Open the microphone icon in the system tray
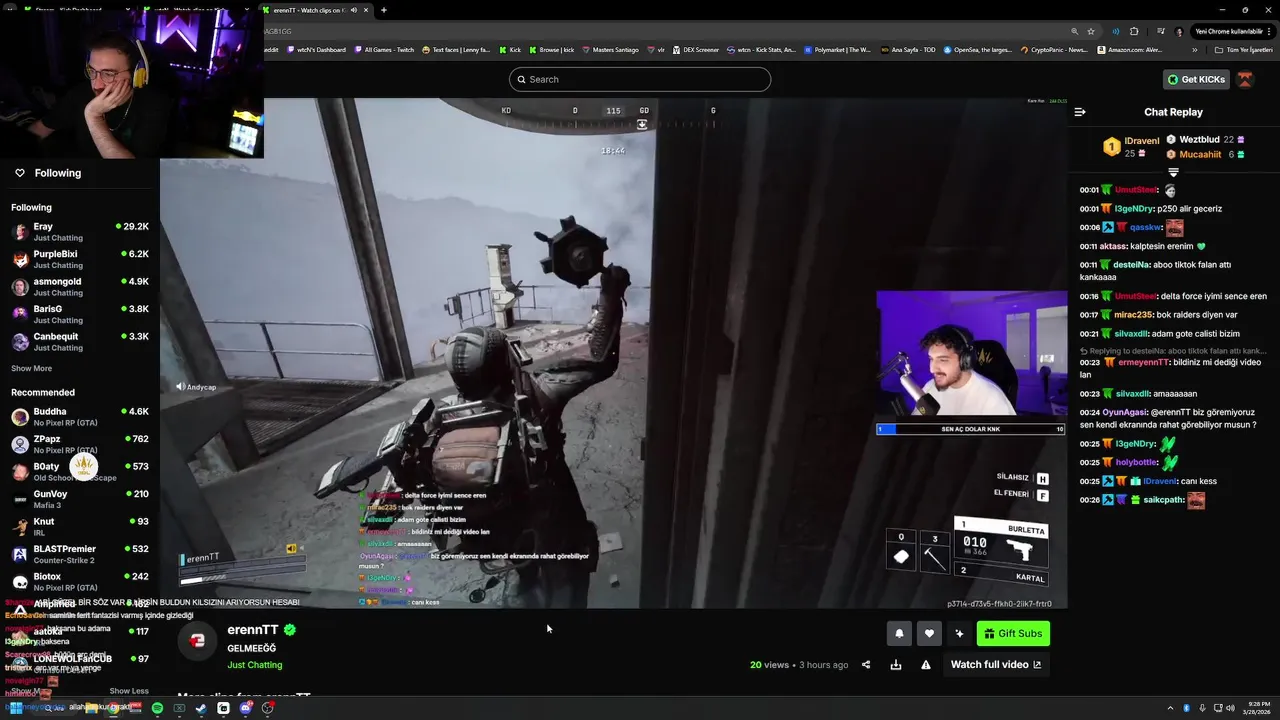Viewport: 1280px width, 720px height. tap(1202, 708)
